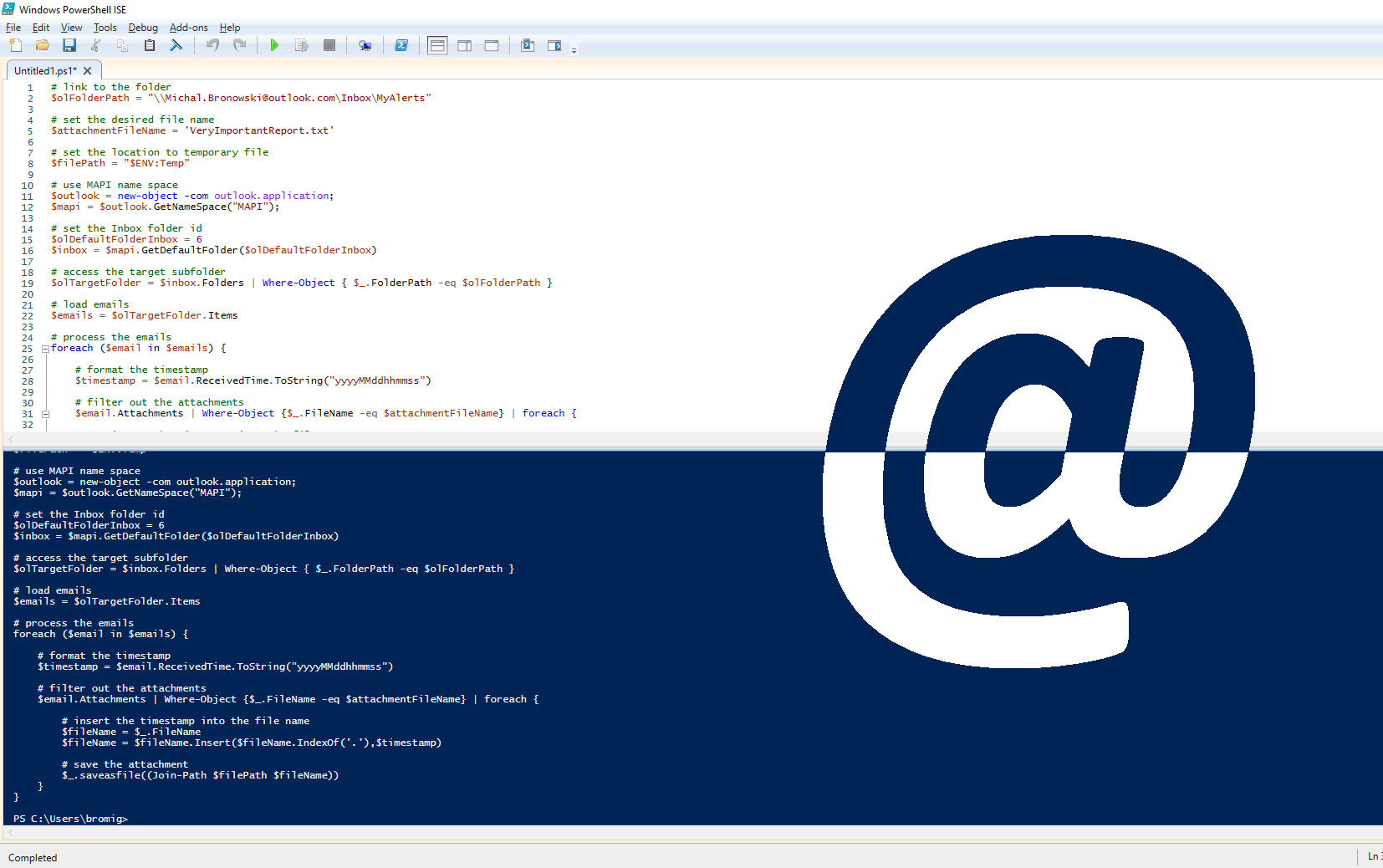
Task: Maximize the script pane layout
Action: pos(492,45)
